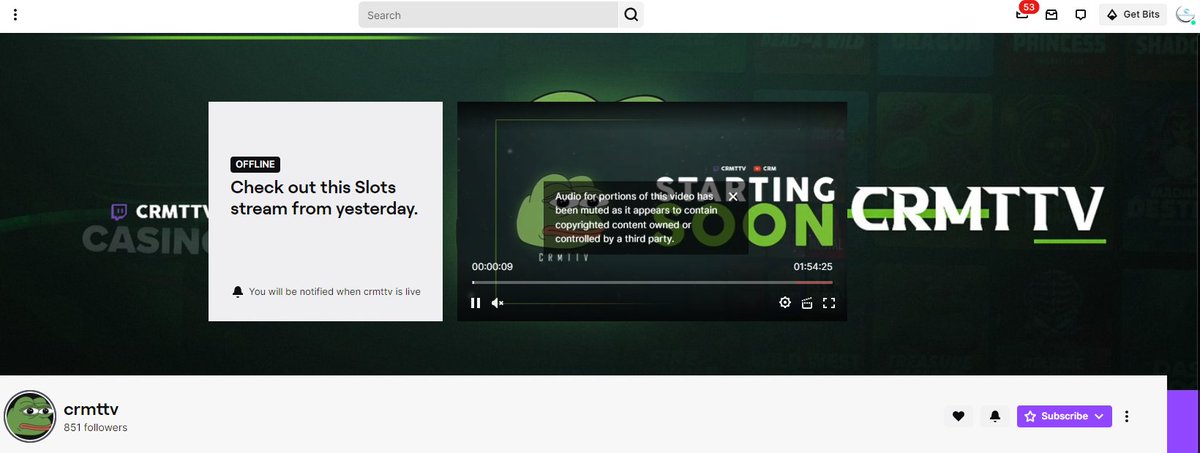Click the 851 followers text
Image resolution: width=1200 pixels, height=453 pixels.
(x=96, y=428)
